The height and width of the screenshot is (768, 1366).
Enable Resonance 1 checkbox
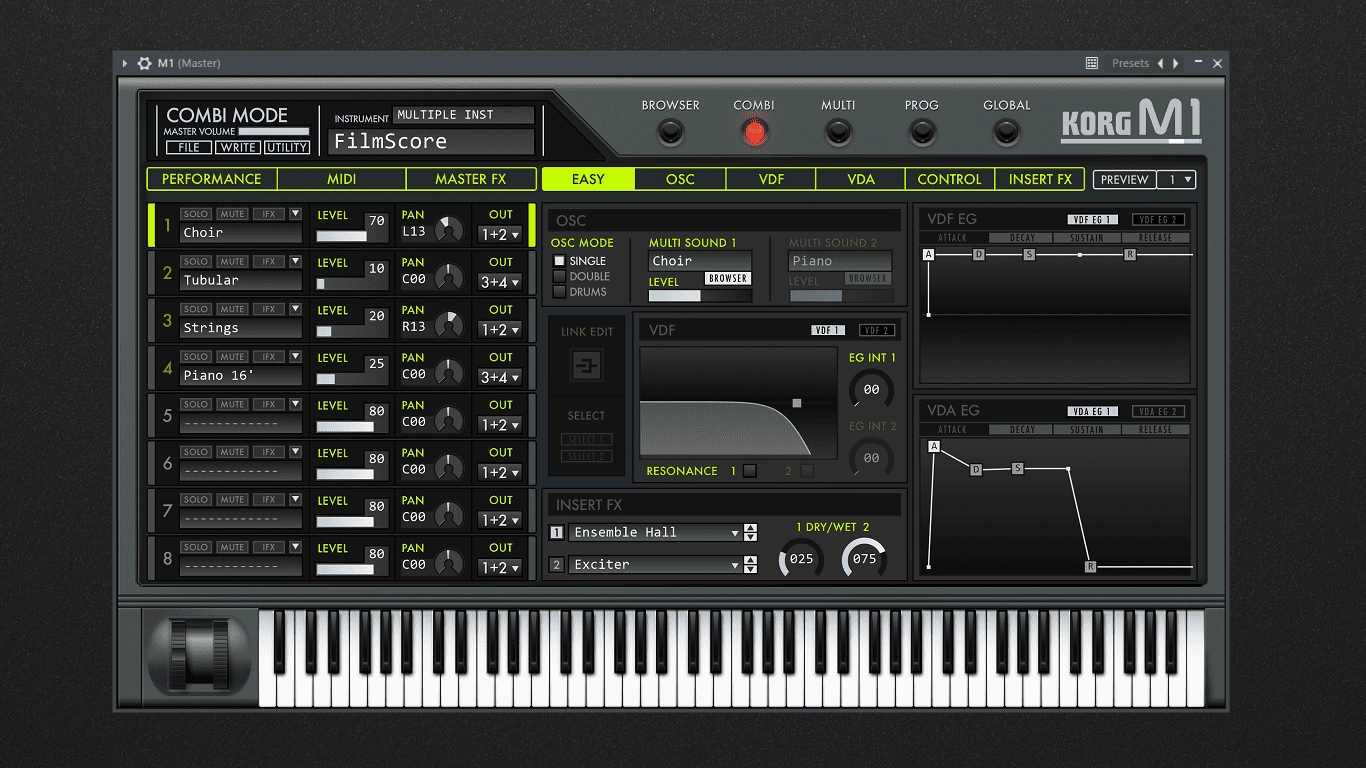point(749,471)
